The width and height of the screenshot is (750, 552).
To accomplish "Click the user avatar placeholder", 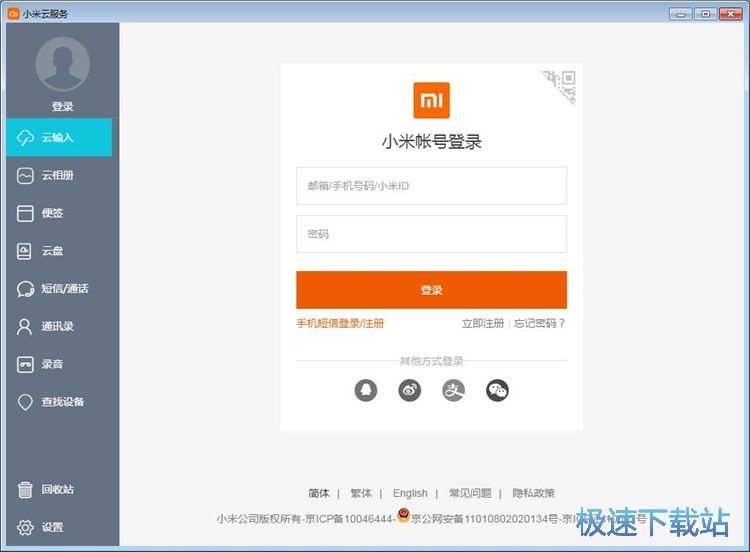I will [63, 64].
